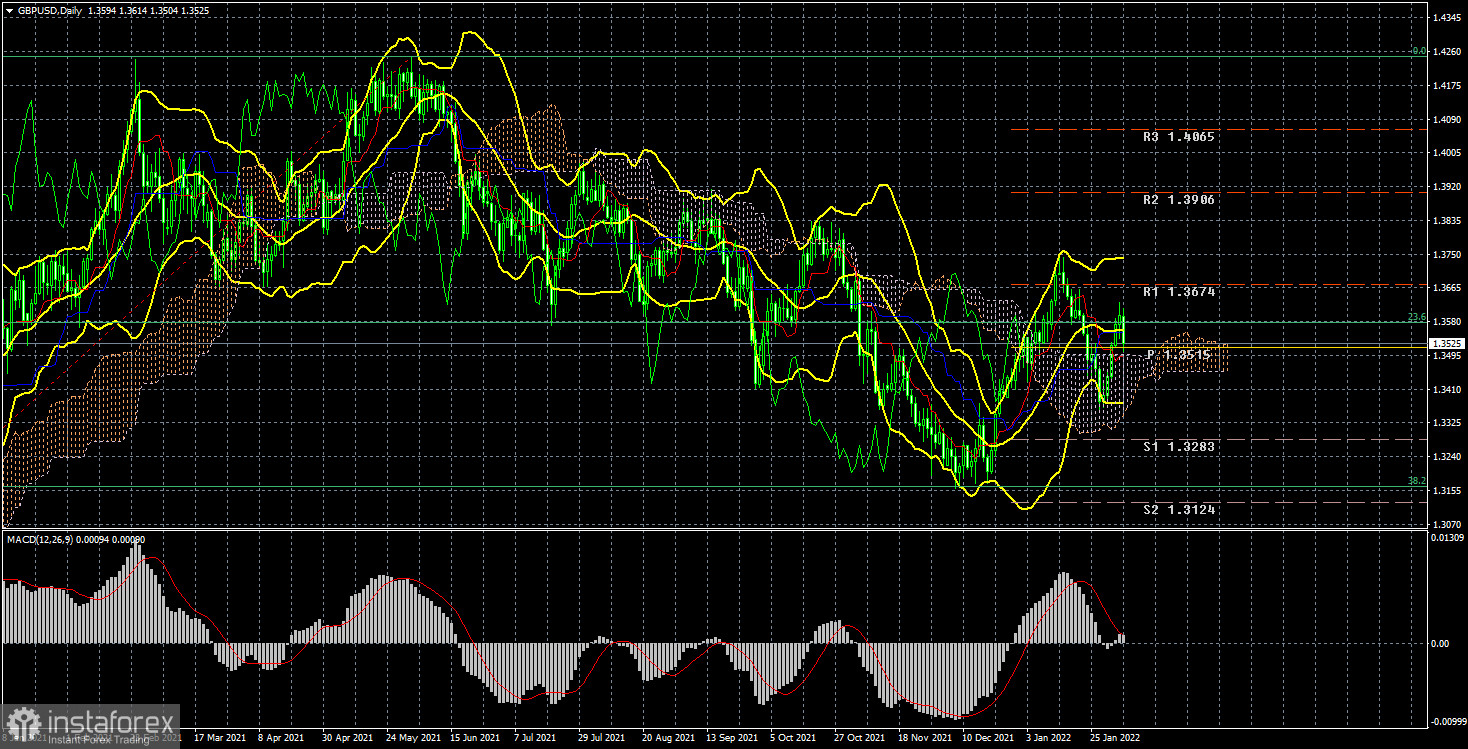Viewport: 1468px width, 749px height.
Task: Click the P 1.3515 pivot label
Action: pyautogui.click(x=1179, y=355)
